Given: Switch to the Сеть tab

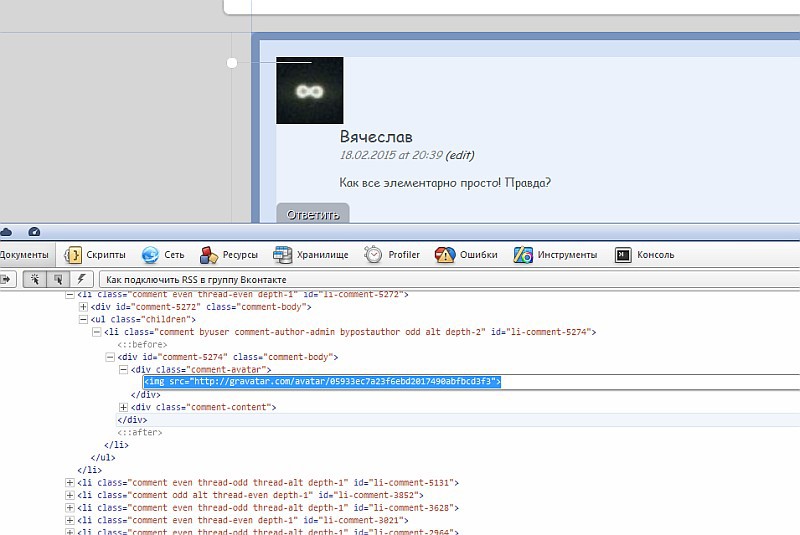Looking at the screenshot, I should coord(163,254).
